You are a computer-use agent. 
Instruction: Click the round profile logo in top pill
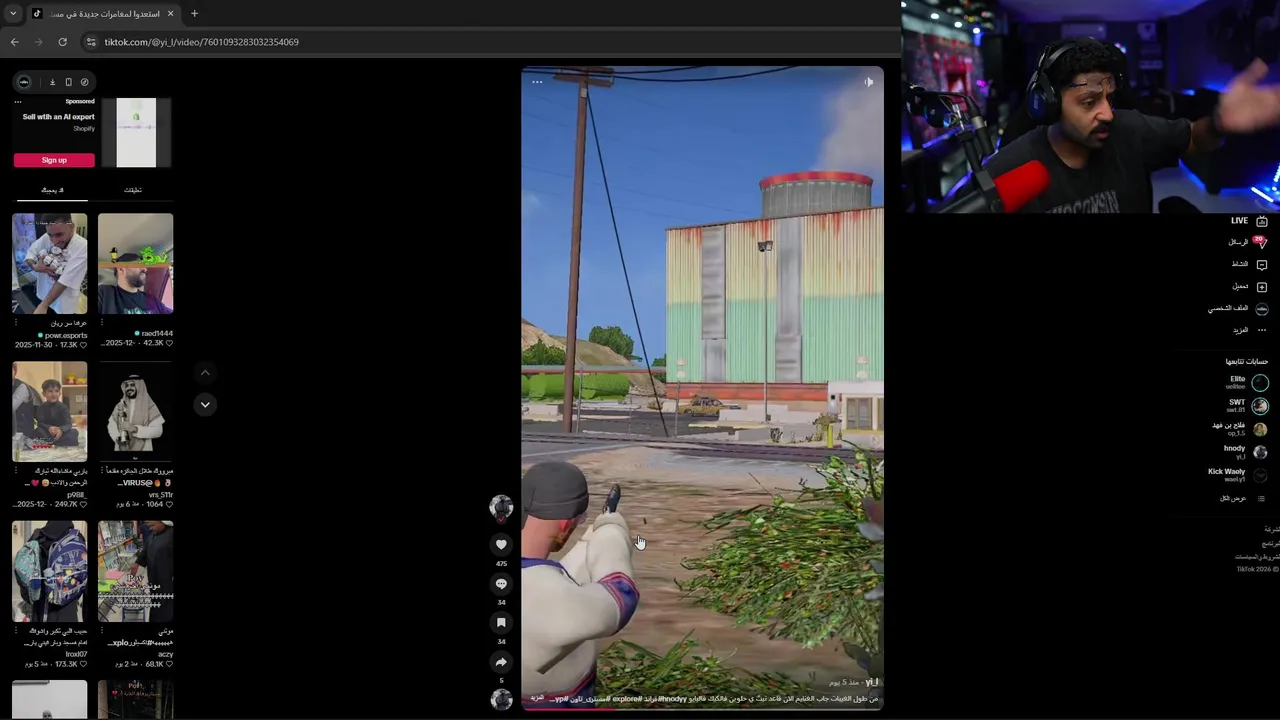[24, 82]
